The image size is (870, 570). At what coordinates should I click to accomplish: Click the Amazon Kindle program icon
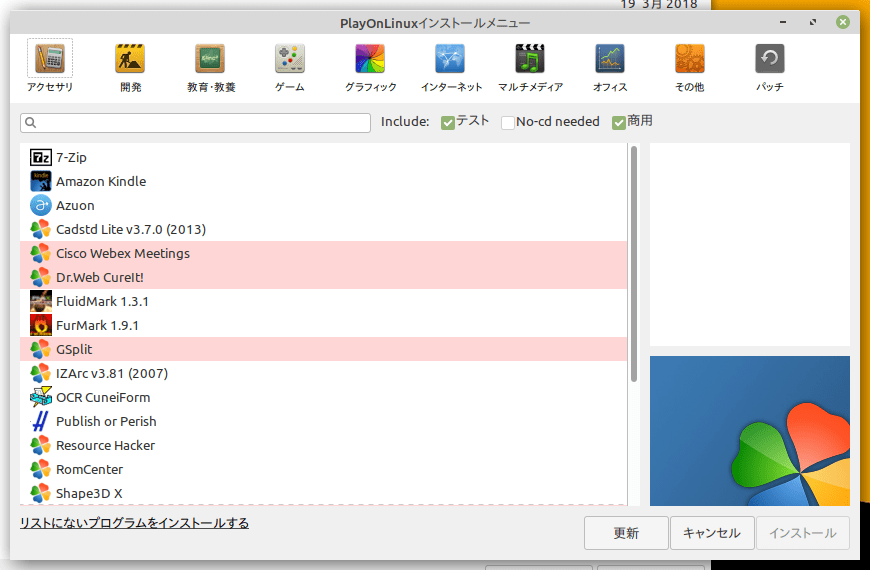[x=41, y=181]
